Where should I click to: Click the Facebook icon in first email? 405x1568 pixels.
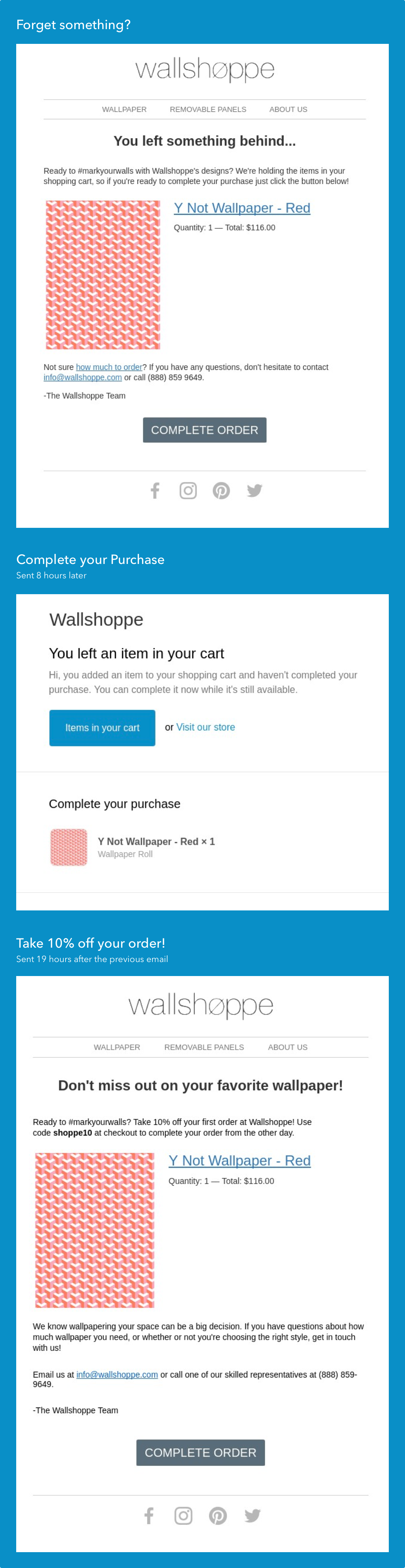[155, 491]
